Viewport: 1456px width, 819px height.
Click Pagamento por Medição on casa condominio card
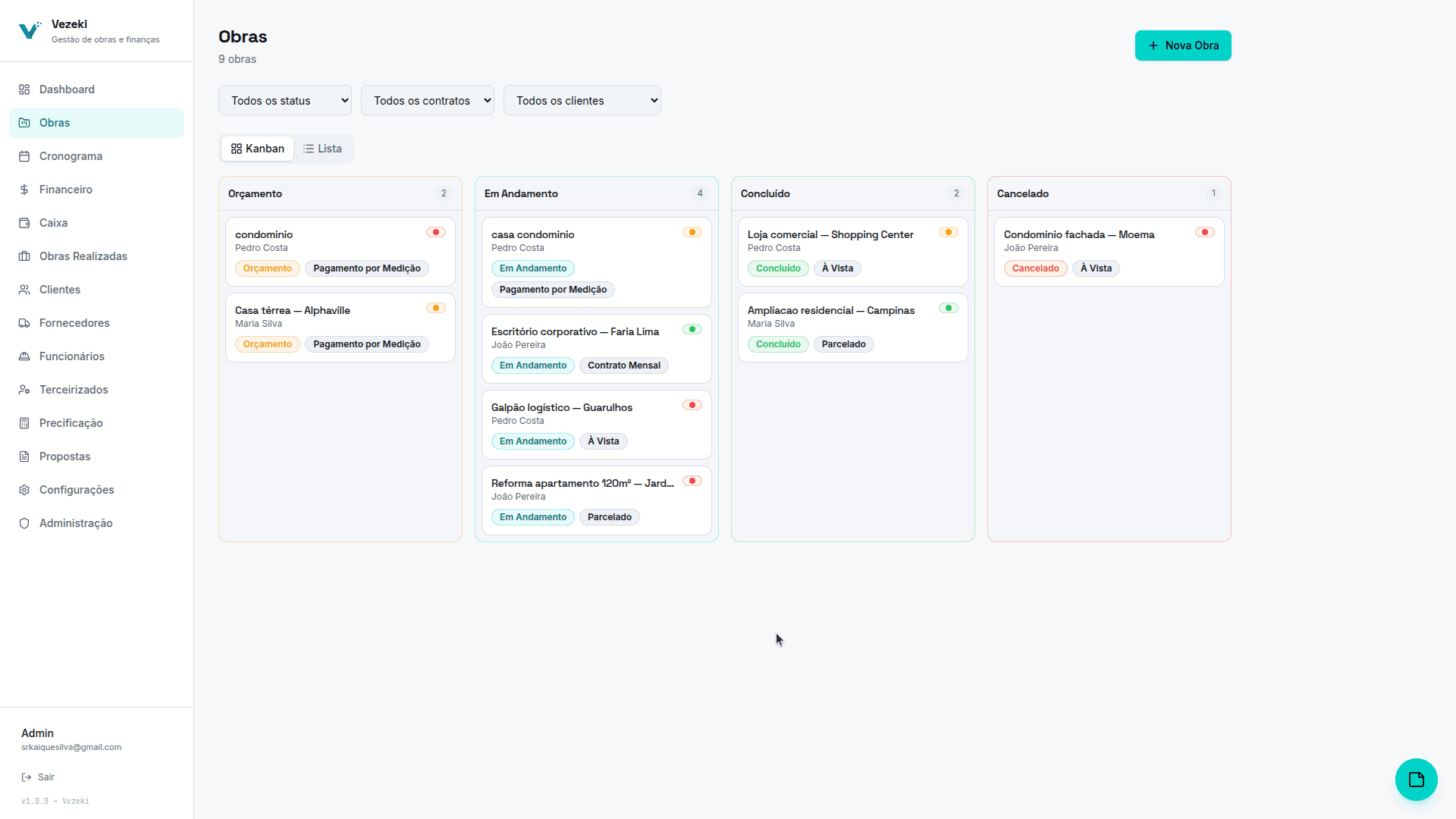point(554,290)
